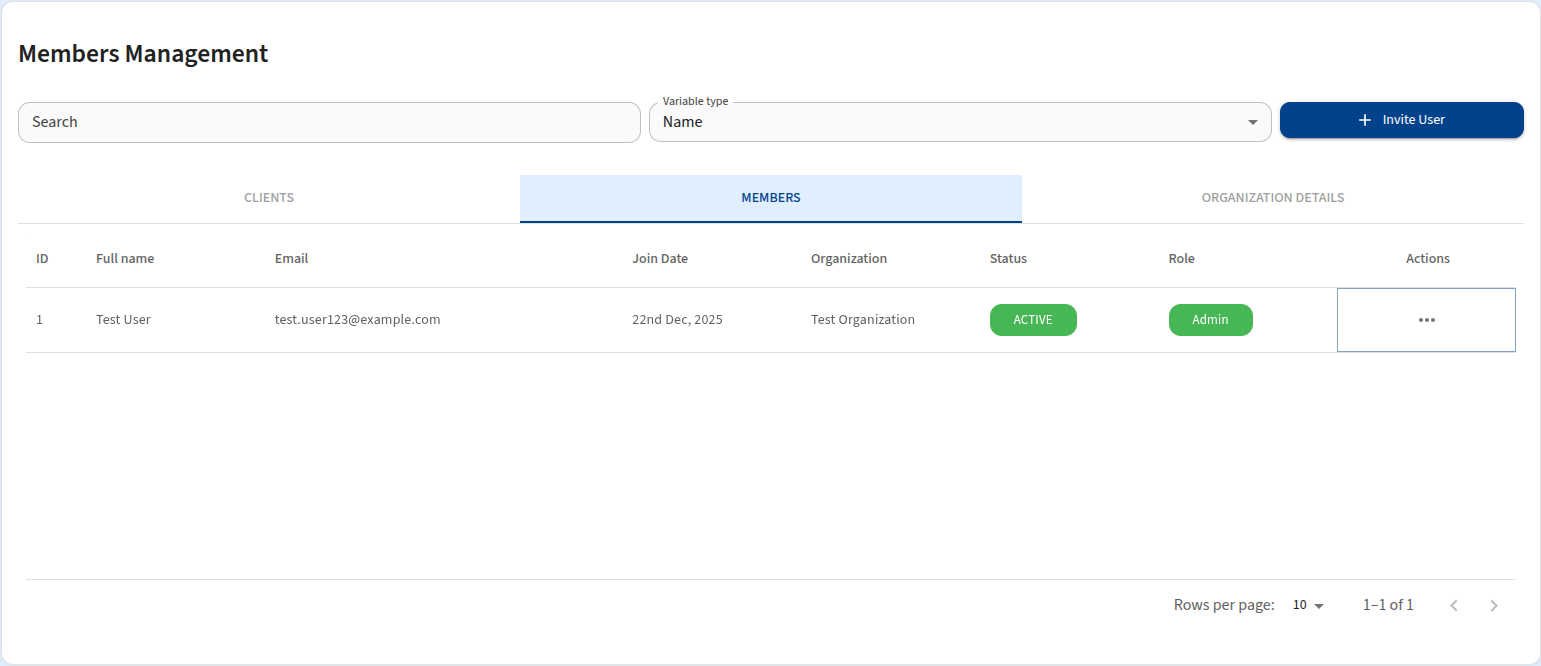
Task: Click the Role column header
Action: (x=1181, y=258)
